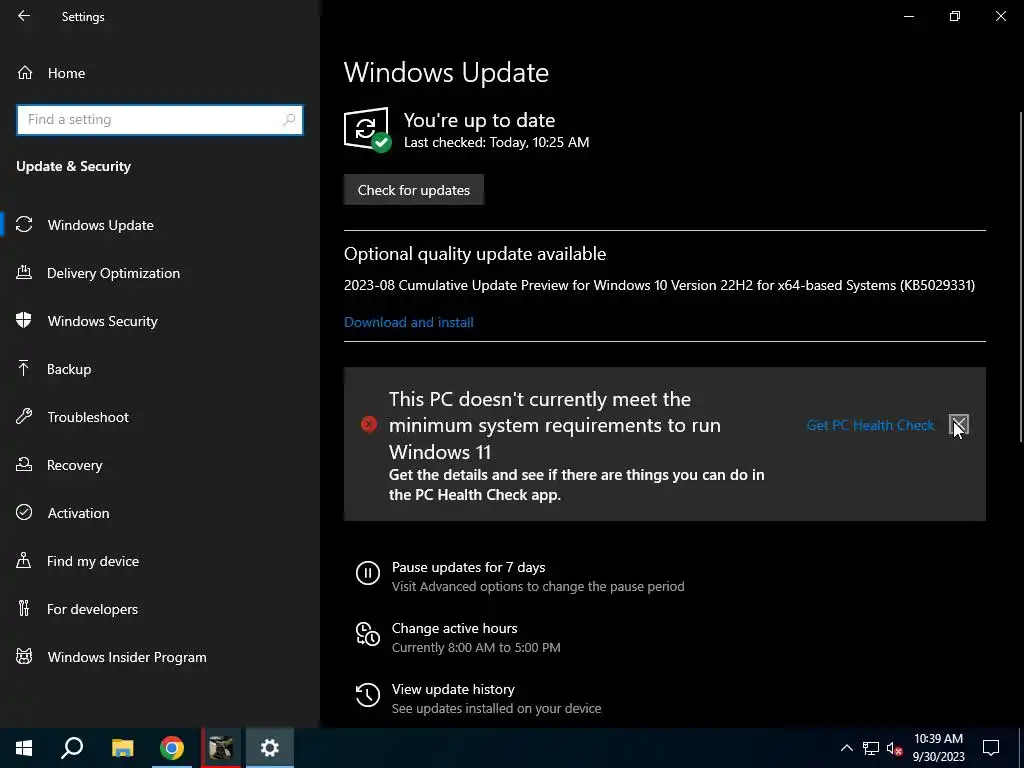Click the Change active hours clock icon
Screen dimensions: 1024x768
point(368,634)
